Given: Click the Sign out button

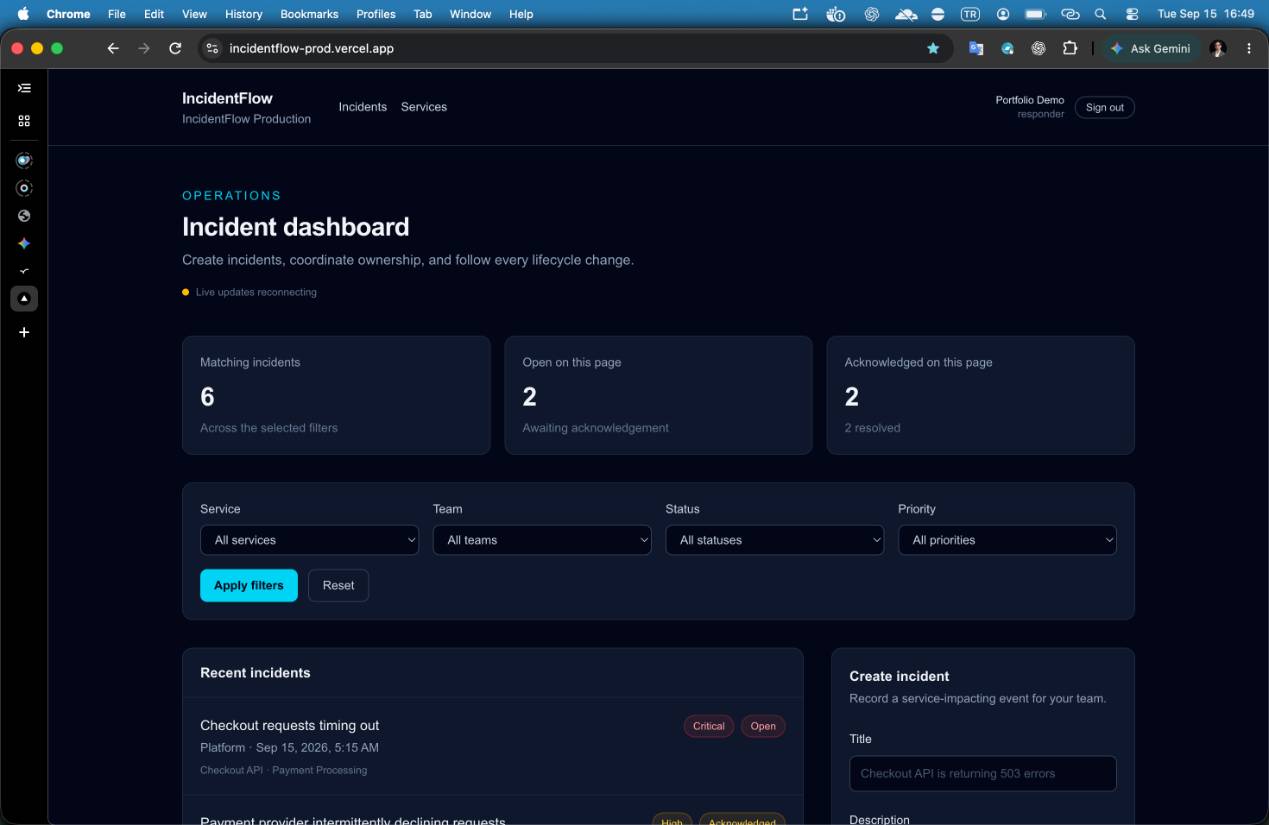Looking at the screenshot, I should point(1104,107).
